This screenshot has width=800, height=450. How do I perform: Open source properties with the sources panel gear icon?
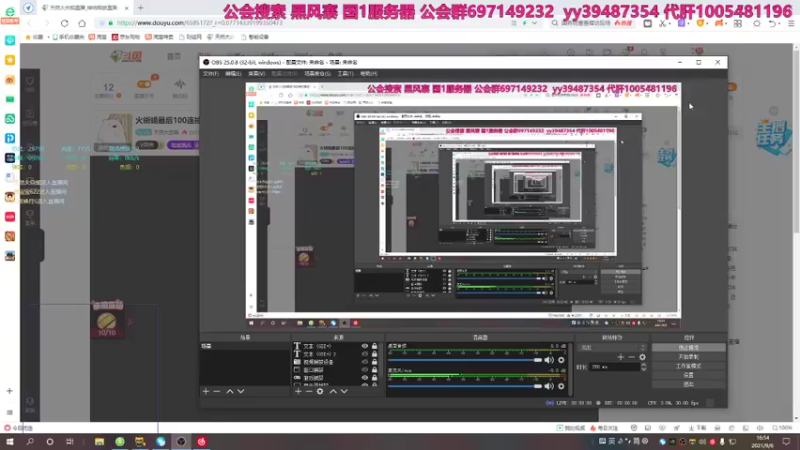320,391
